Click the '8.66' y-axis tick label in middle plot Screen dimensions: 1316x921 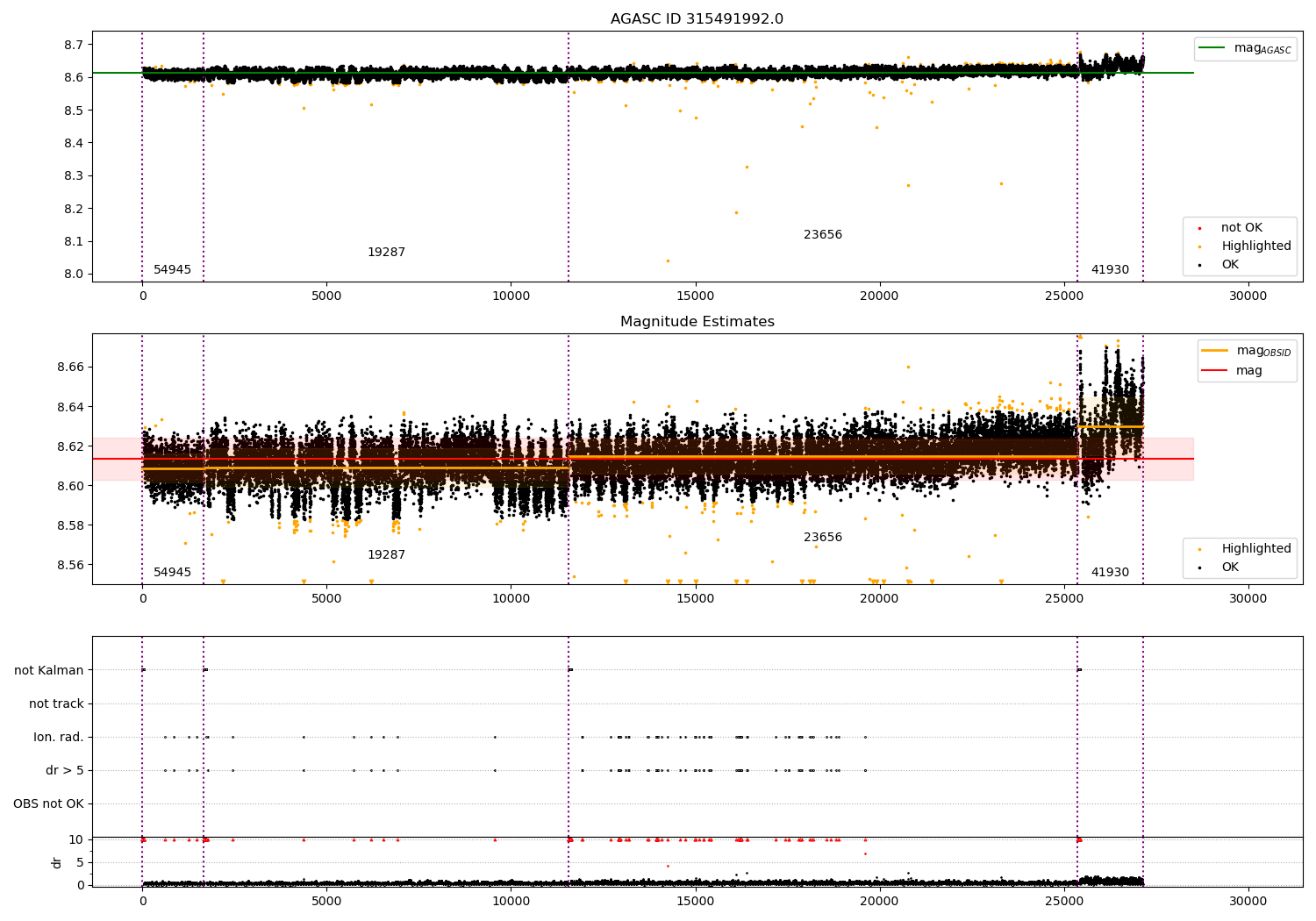70,367
